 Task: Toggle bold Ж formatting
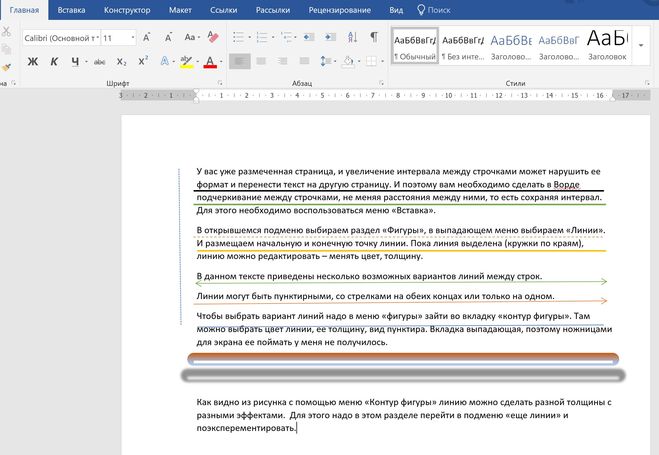pyautogui.click(x=33, y=62)
